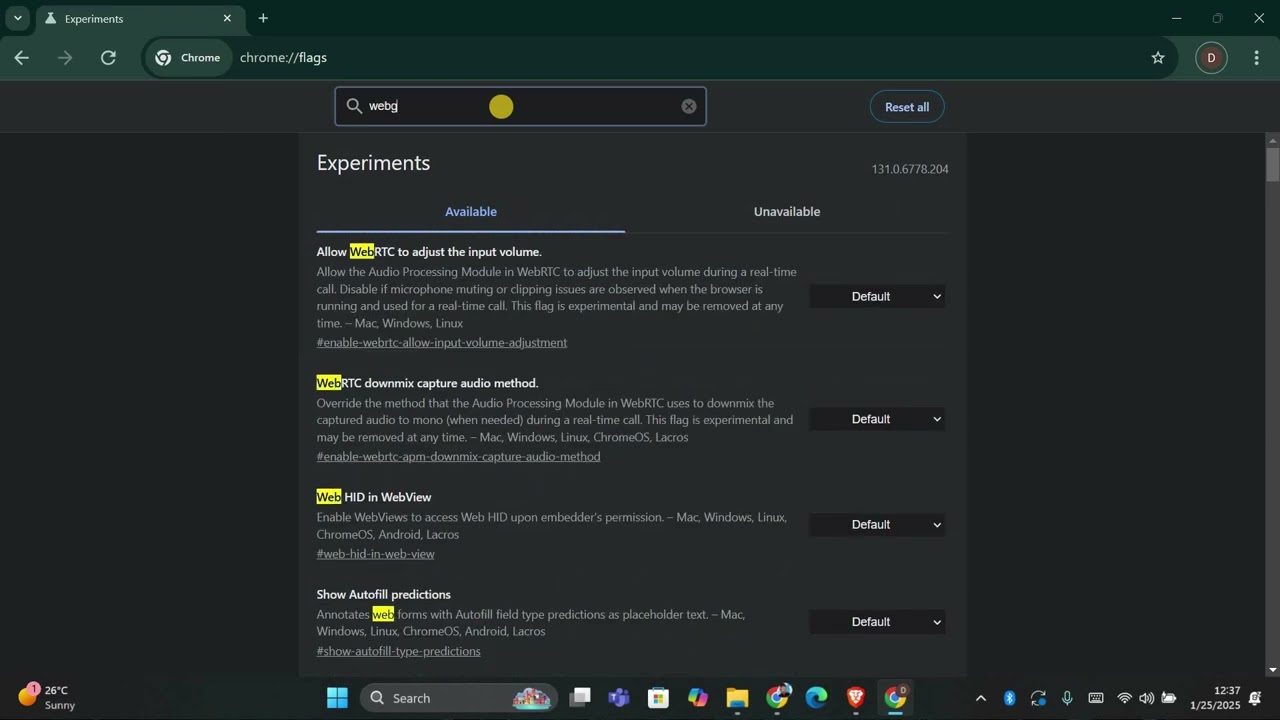Click the Windows taskbar Search box
The image size is (1280, 720).
pos(460,698)
